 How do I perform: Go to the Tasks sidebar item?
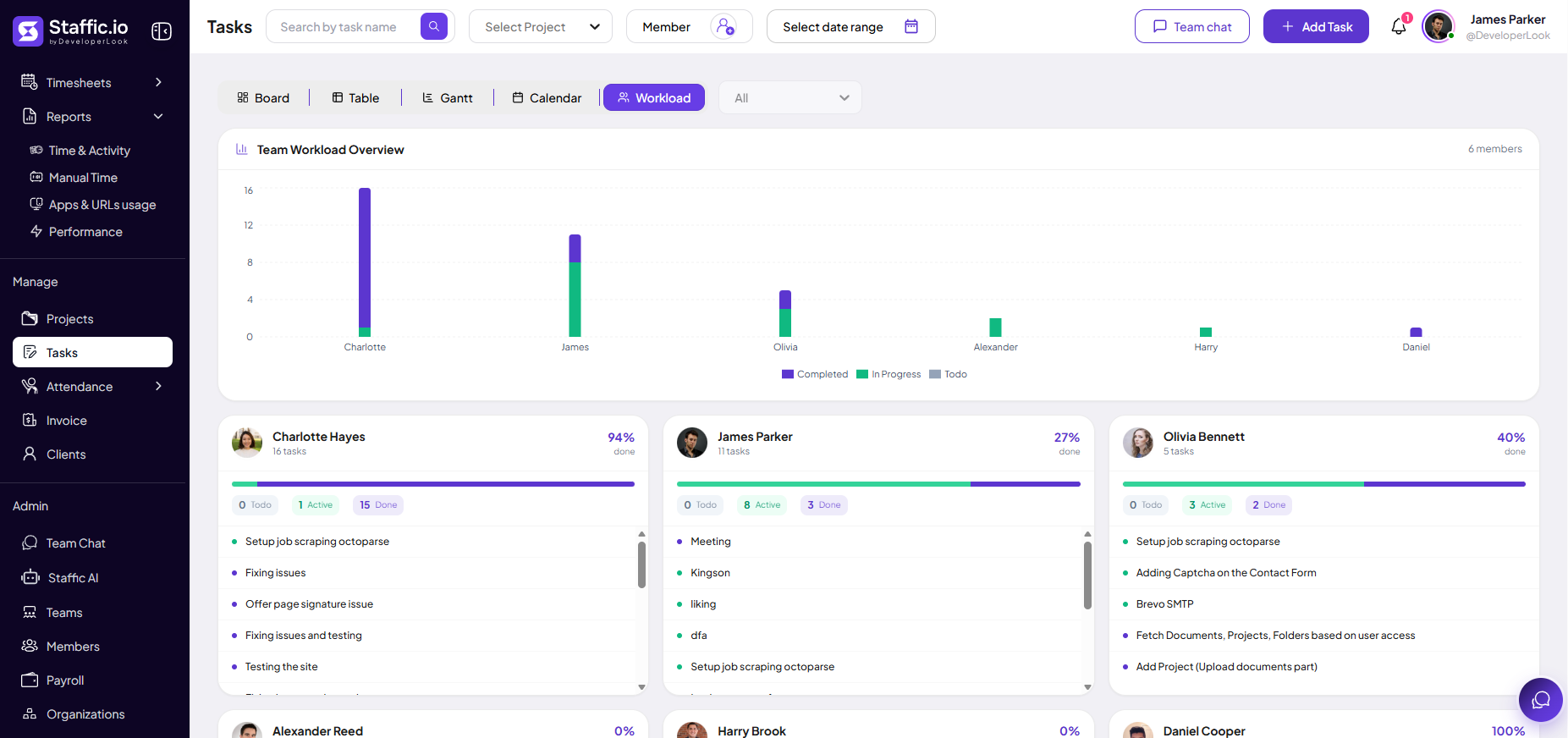pos(92,352)
